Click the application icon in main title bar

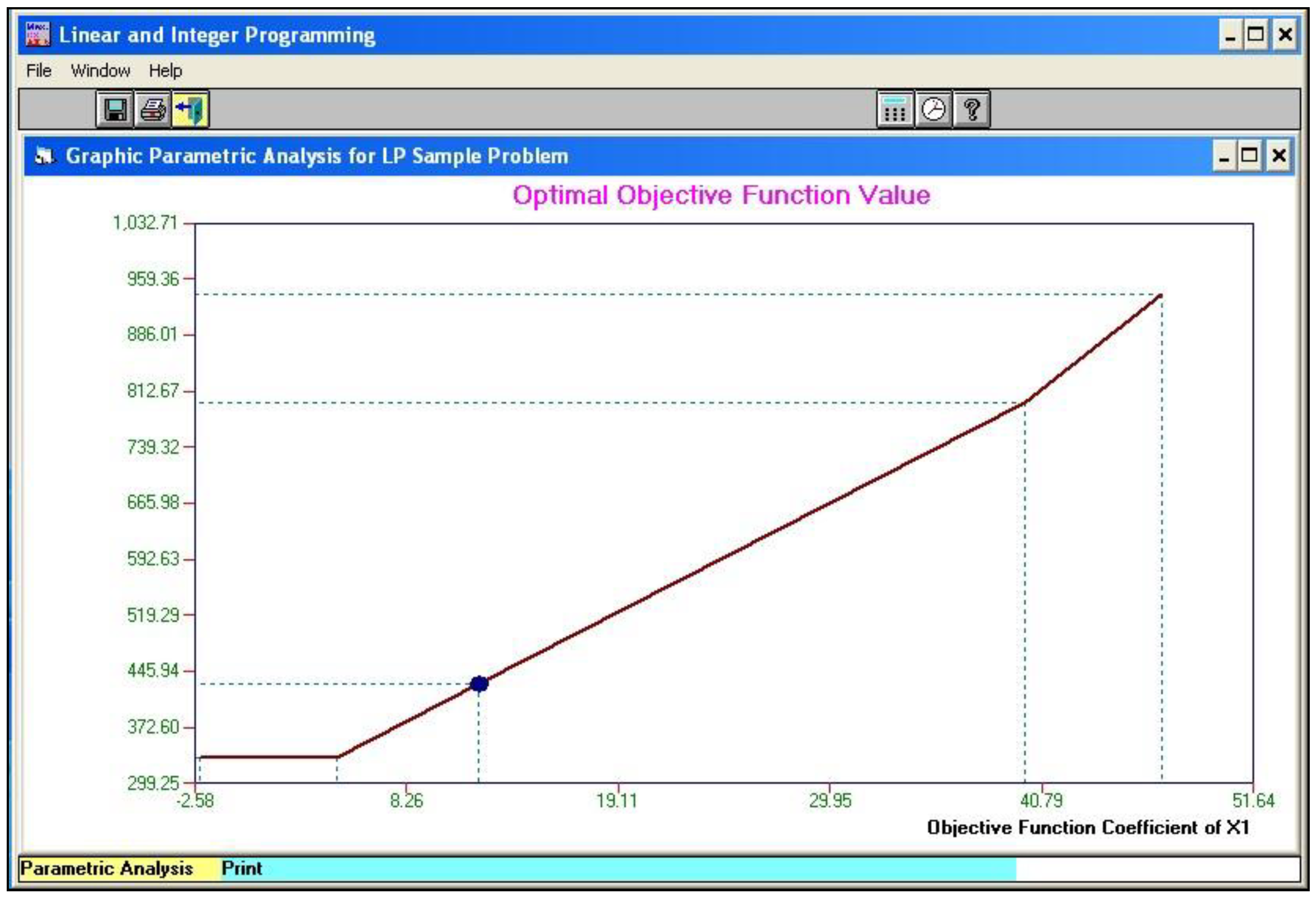[38, 35]
